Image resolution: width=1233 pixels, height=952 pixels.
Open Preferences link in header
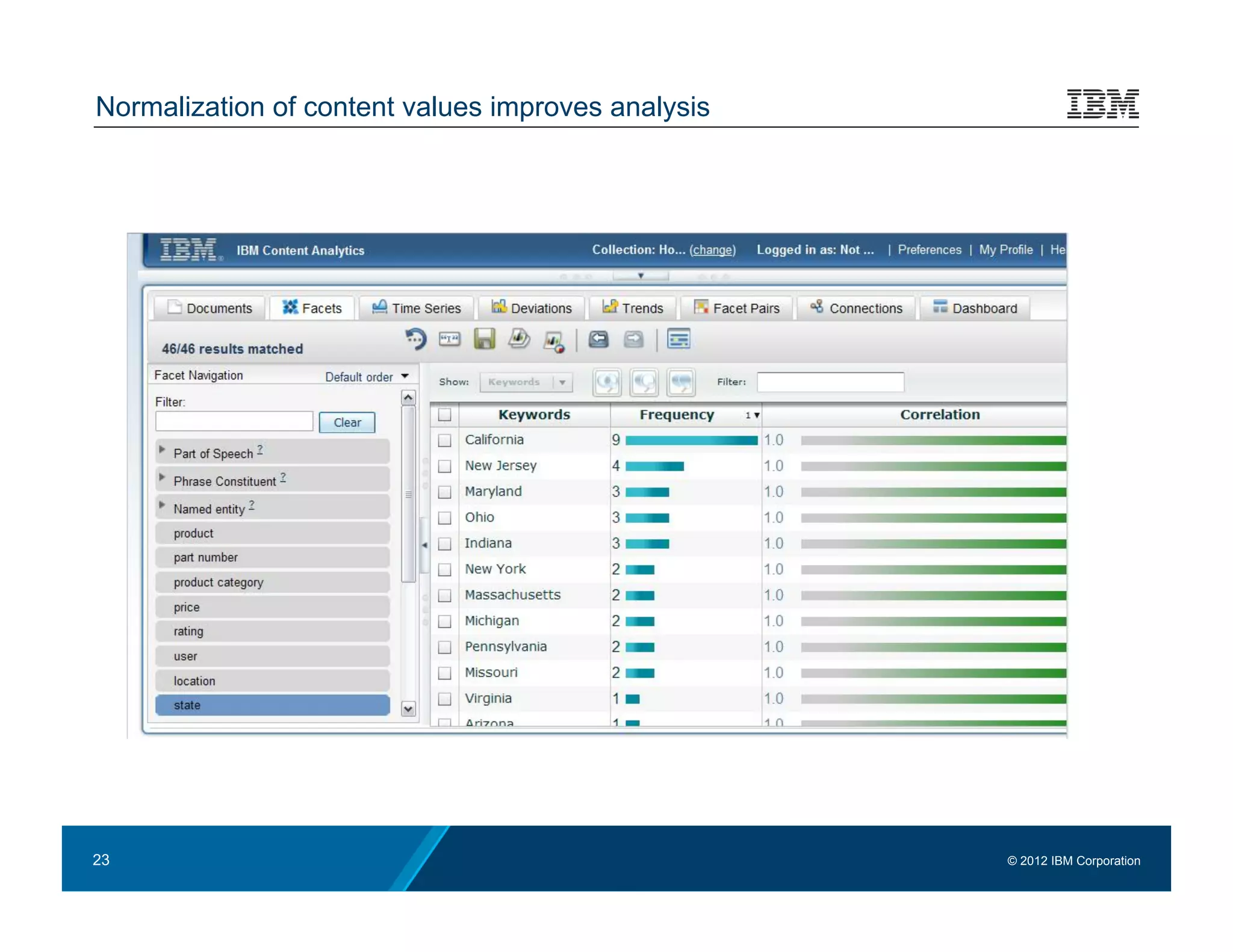point(930,250)
